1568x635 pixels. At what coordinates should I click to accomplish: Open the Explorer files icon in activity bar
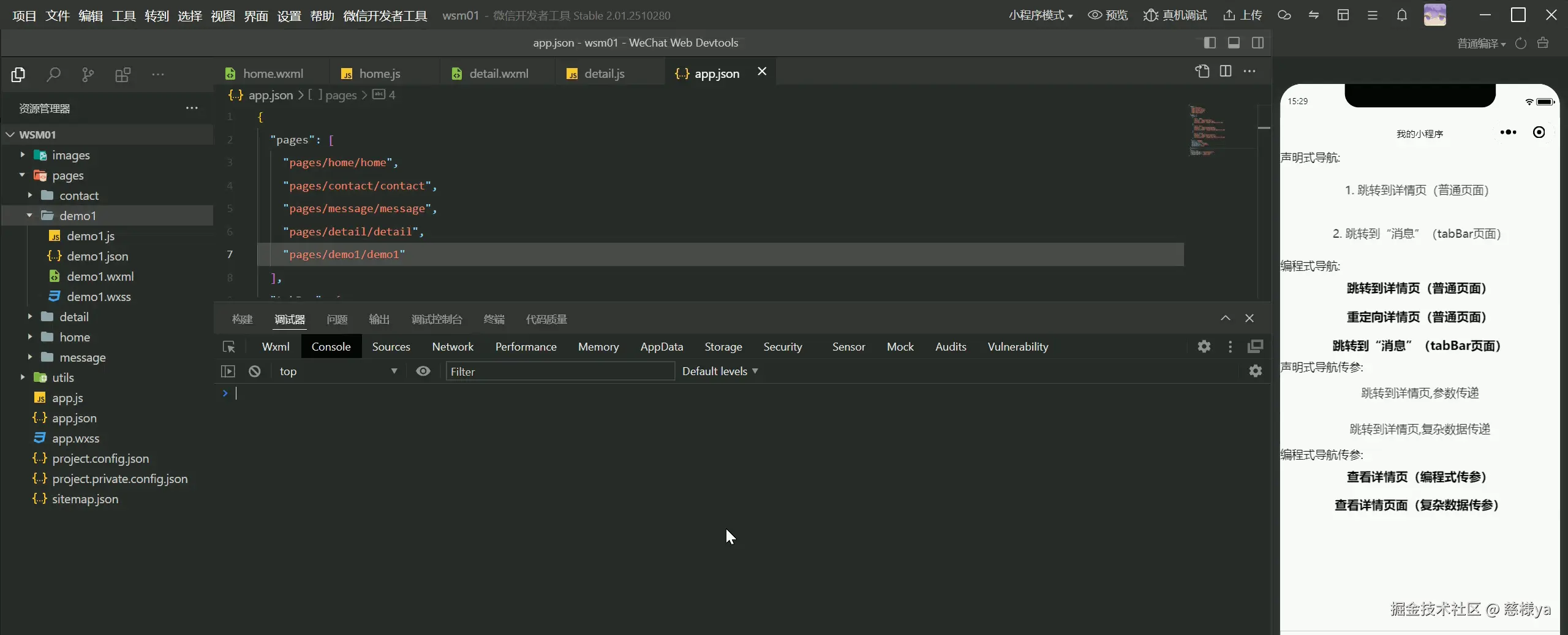point(18,75)
